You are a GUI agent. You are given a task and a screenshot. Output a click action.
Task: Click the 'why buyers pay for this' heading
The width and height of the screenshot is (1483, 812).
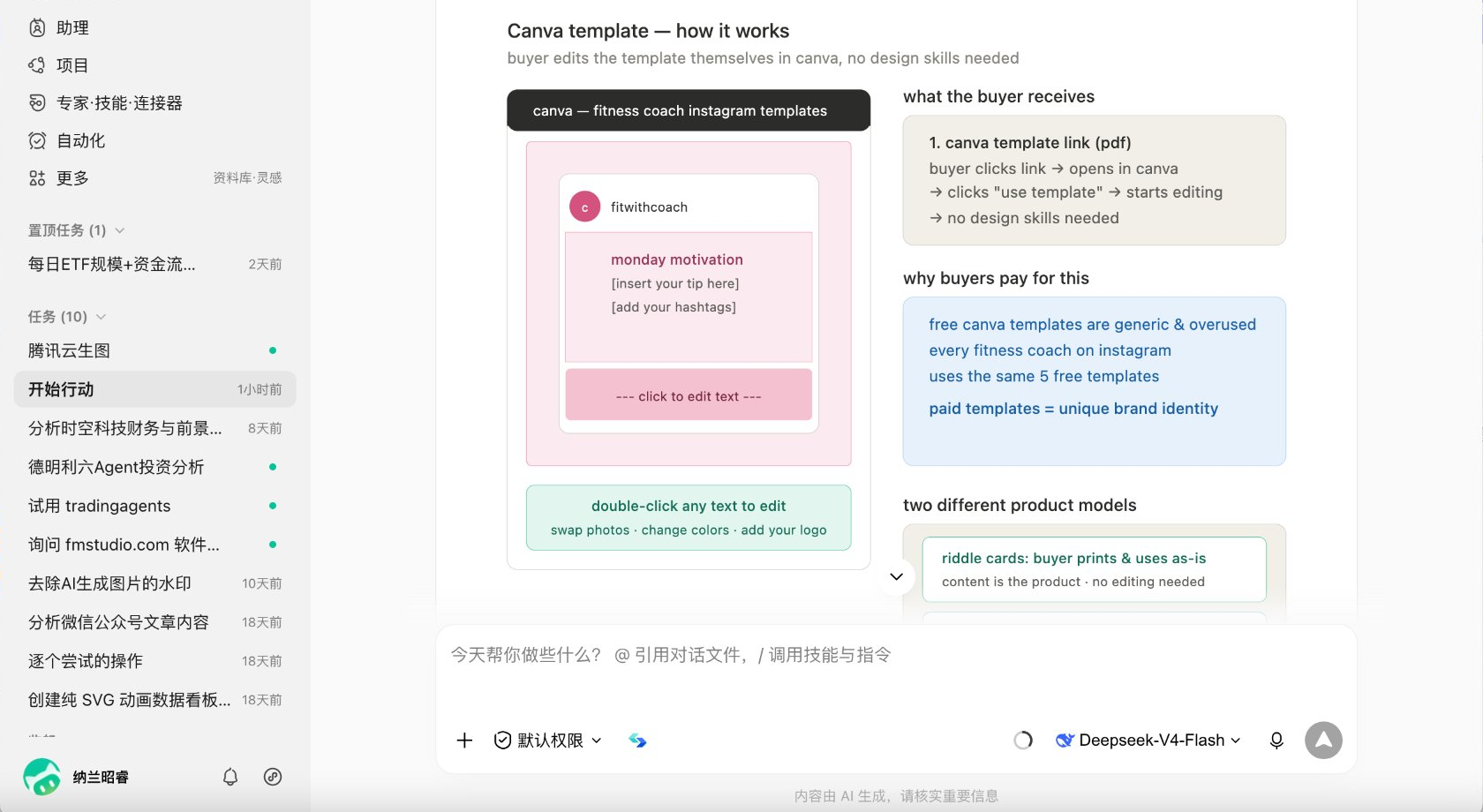tap(996, 279)
